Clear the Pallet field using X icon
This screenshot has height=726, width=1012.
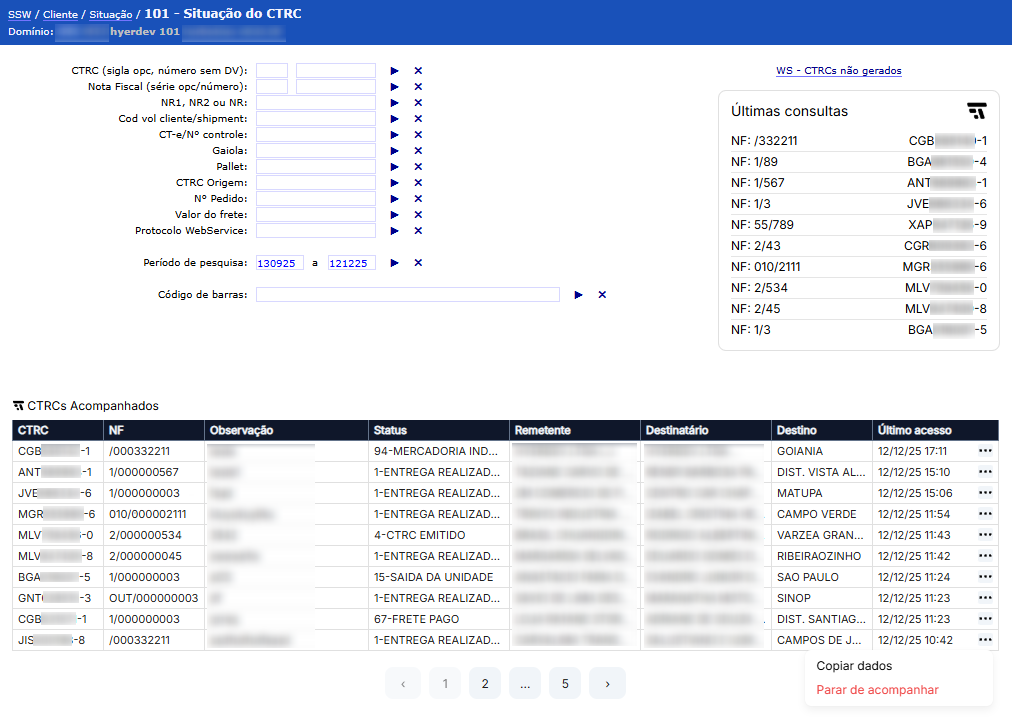click(418, 167)
